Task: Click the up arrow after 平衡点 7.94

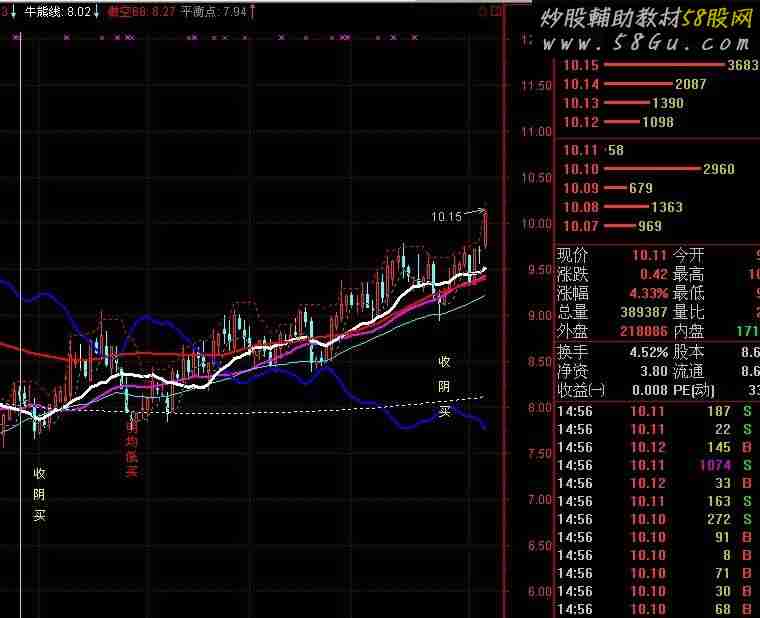Action: pos(252,12)
